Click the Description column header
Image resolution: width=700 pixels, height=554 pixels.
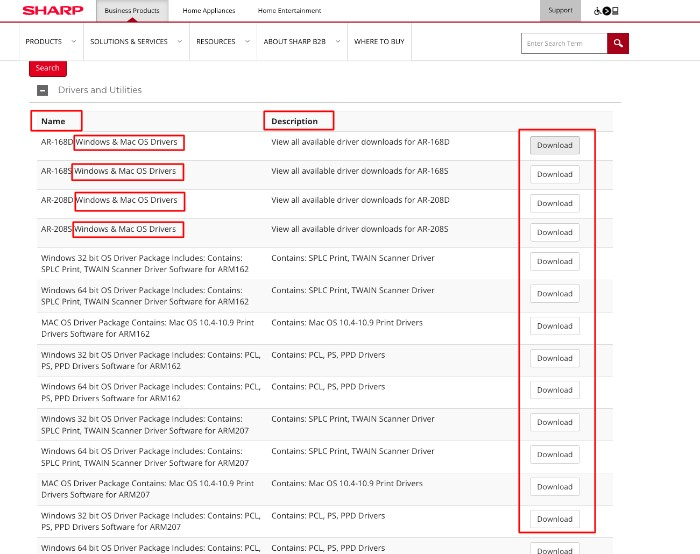pyautogui.click(x=295, y=121)
